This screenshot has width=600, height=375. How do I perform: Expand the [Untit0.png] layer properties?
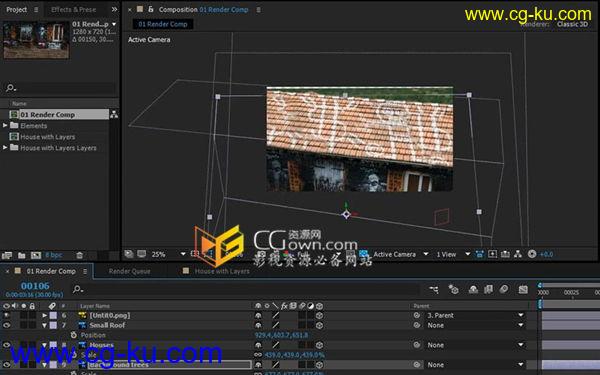point(44,315)
